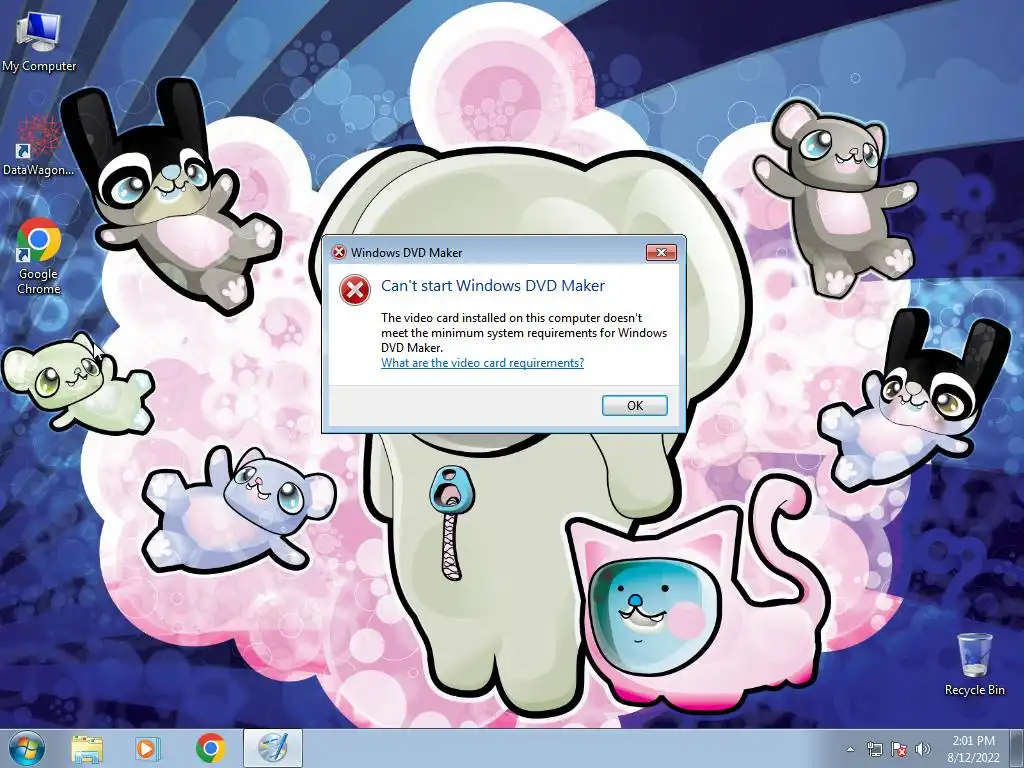Click the 'Can't start Windows DVD Maker' heading
The image size is (1024, 768).
coord(493,285)
